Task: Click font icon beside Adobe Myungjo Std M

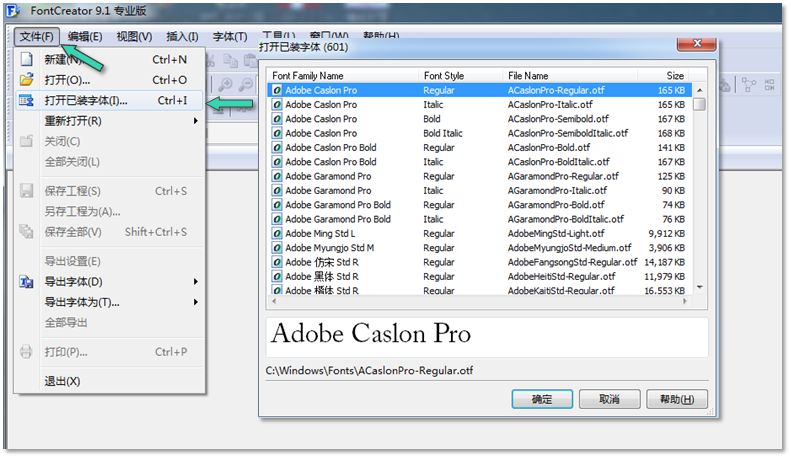Action: tap(277, 248)
